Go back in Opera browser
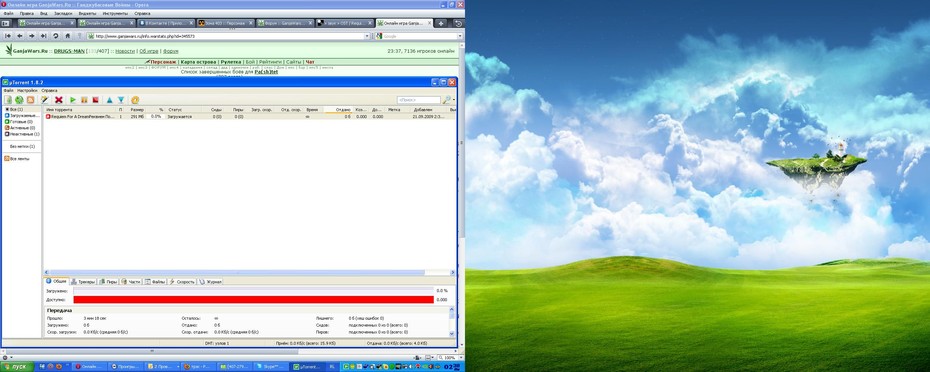The width and height of the screenshot is (930, 372). pos(20,36)
